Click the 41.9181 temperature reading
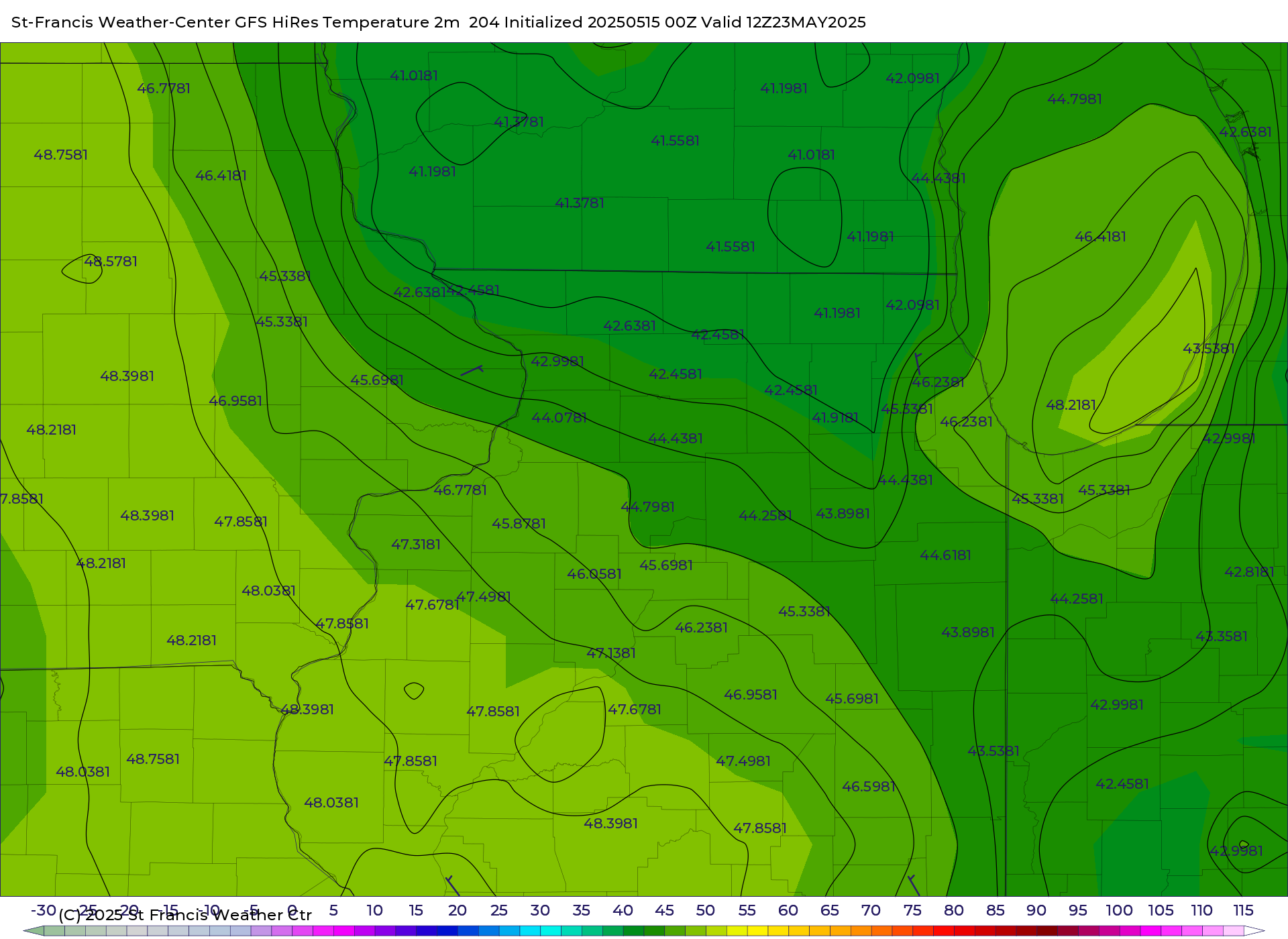Screen dimensions: 1288x939 [835, 418]
